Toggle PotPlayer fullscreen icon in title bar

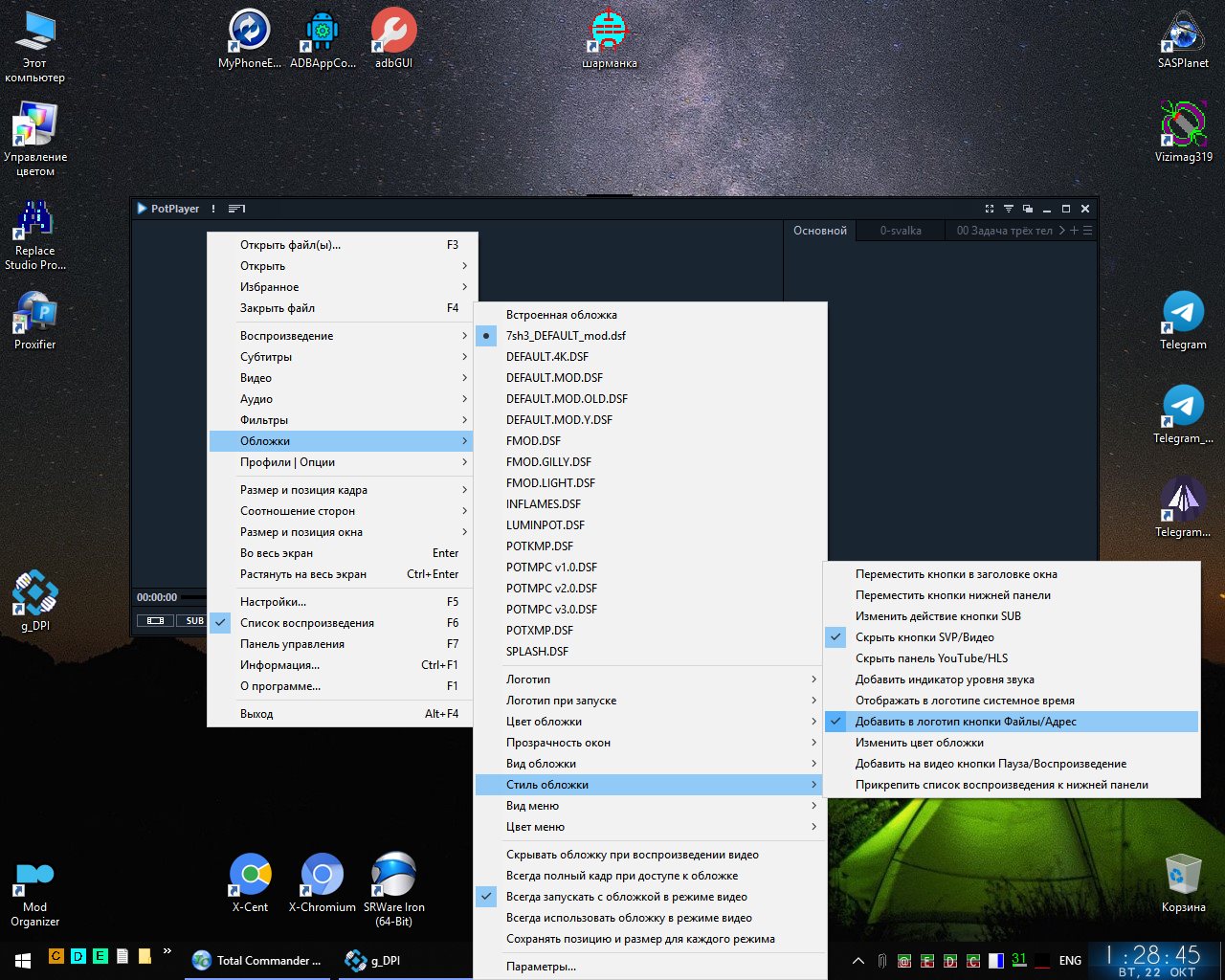(x=990, y=209)
